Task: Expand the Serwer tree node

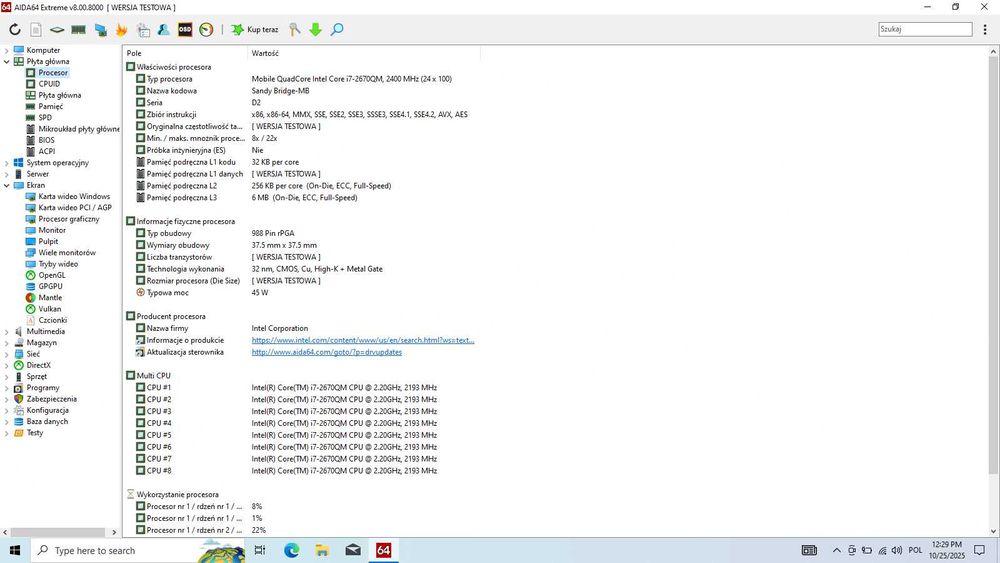Action: 6,174
